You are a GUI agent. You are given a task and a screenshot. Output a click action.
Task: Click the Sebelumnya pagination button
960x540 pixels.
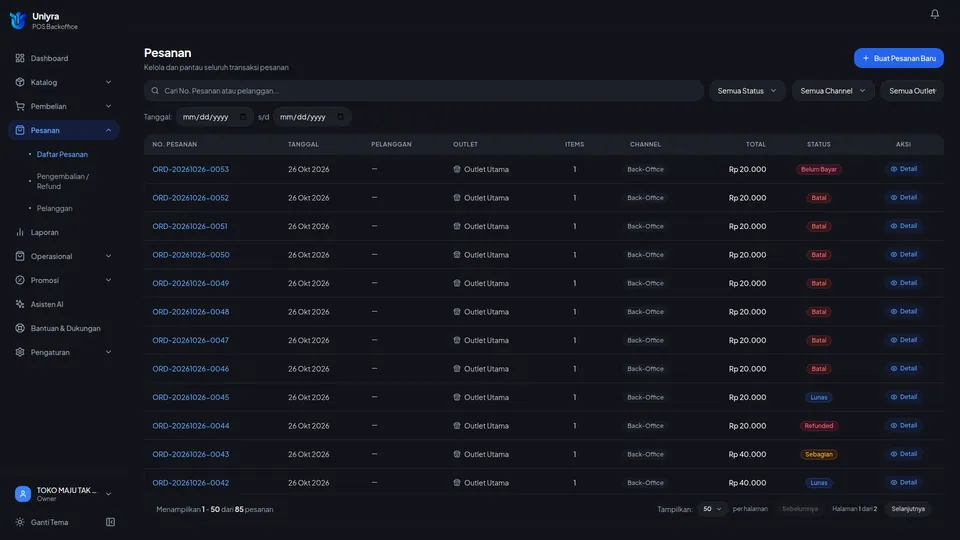[800, 509]
